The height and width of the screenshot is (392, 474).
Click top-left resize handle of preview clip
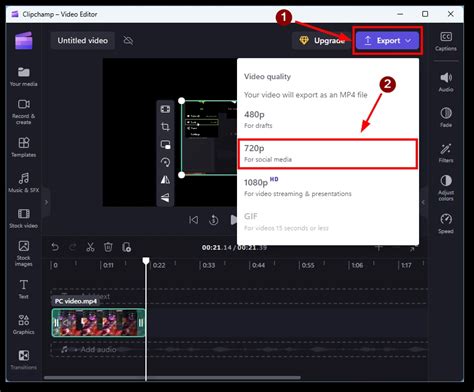(182, 101)
